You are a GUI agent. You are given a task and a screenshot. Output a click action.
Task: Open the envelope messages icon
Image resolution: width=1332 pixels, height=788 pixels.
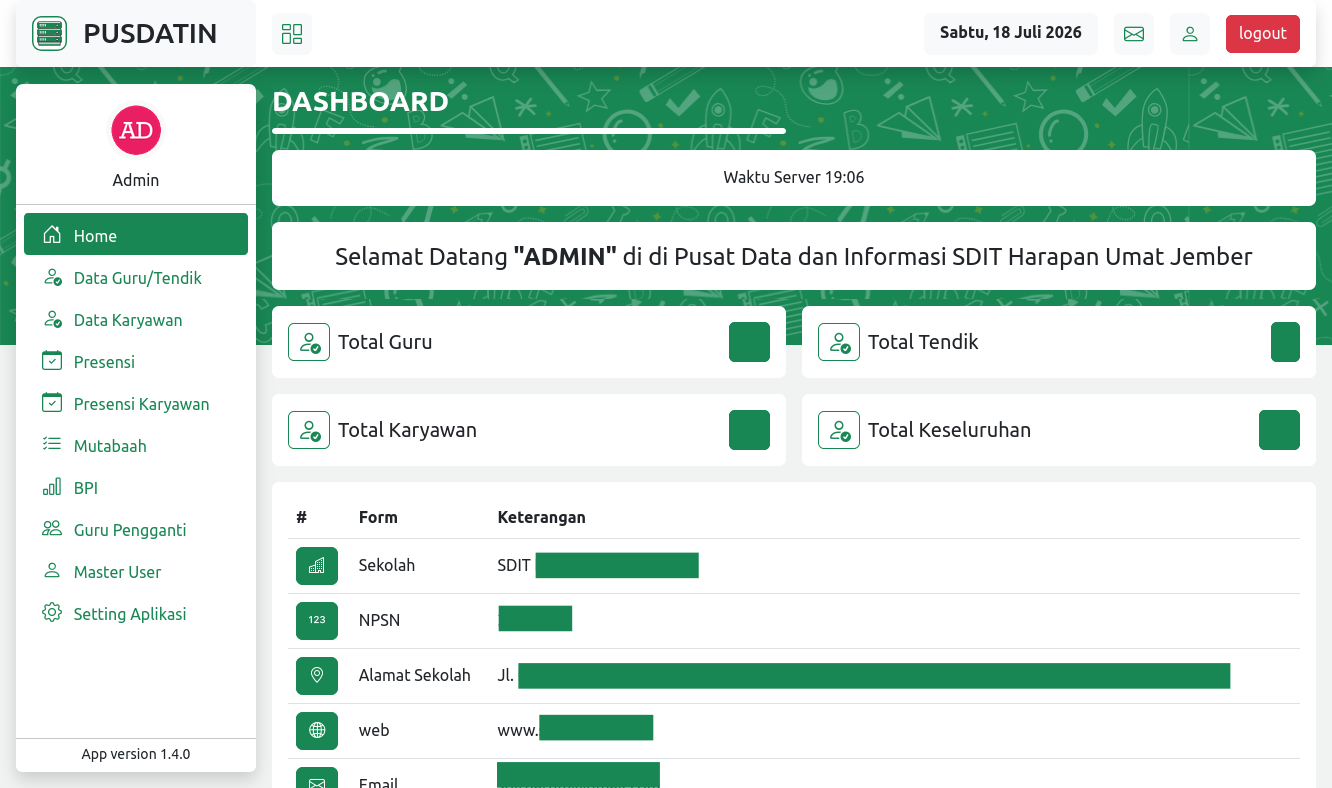pos(1134,34)
